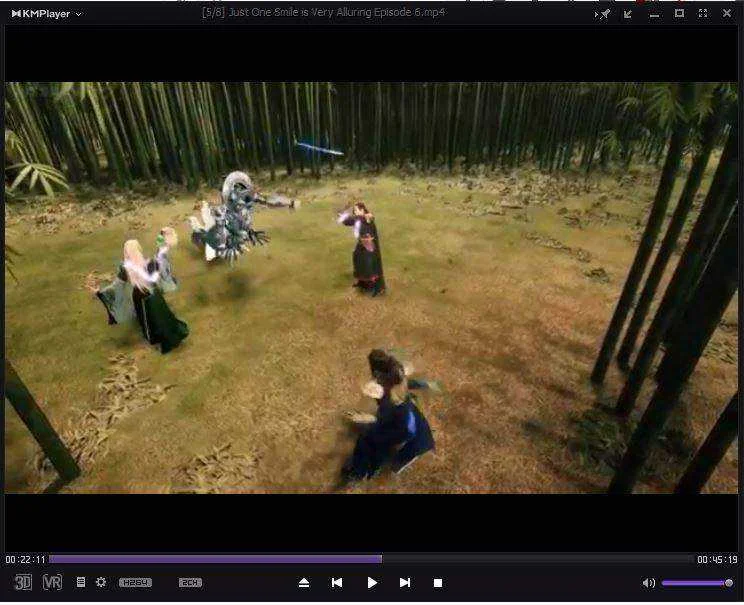
Task: Click the video playback area
Action: (372, 288)
